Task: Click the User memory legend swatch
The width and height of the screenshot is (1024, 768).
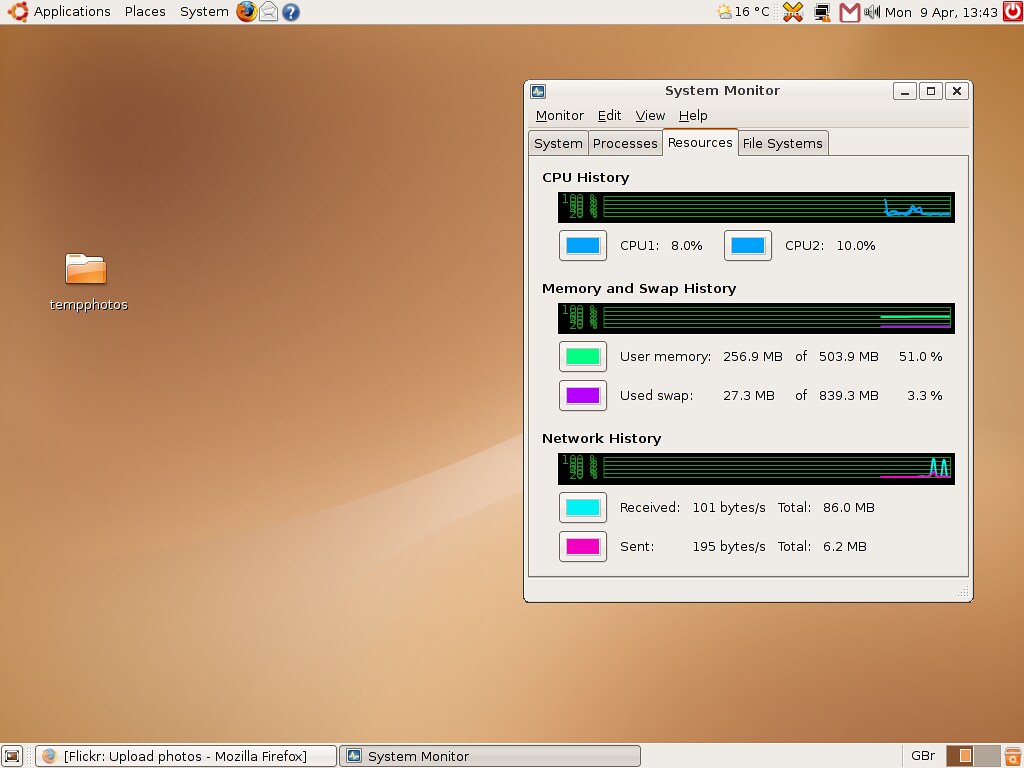Action: [582, 356]
